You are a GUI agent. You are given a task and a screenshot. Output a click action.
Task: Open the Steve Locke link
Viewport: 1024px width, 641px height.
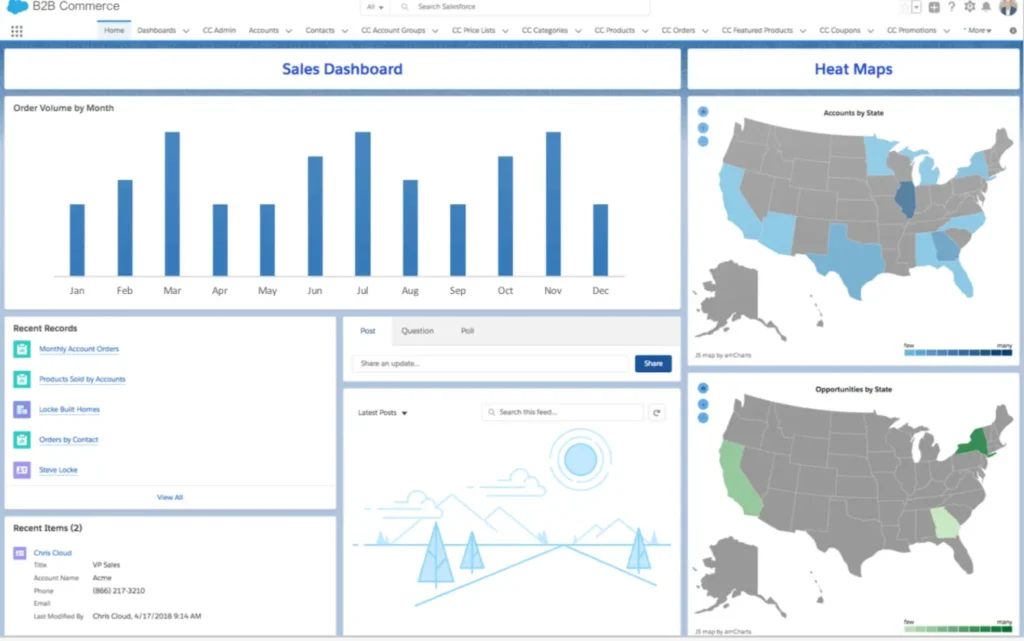pos(58,470)
